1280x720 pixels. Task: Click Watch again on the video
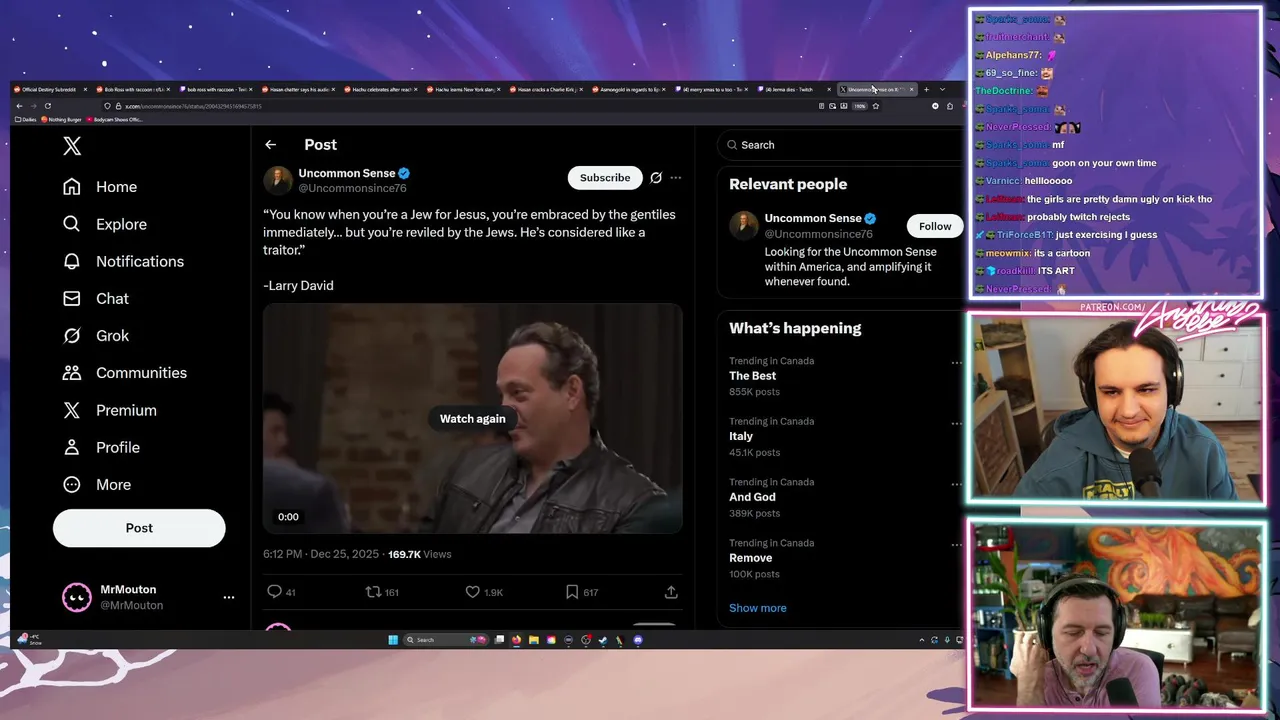472,419
